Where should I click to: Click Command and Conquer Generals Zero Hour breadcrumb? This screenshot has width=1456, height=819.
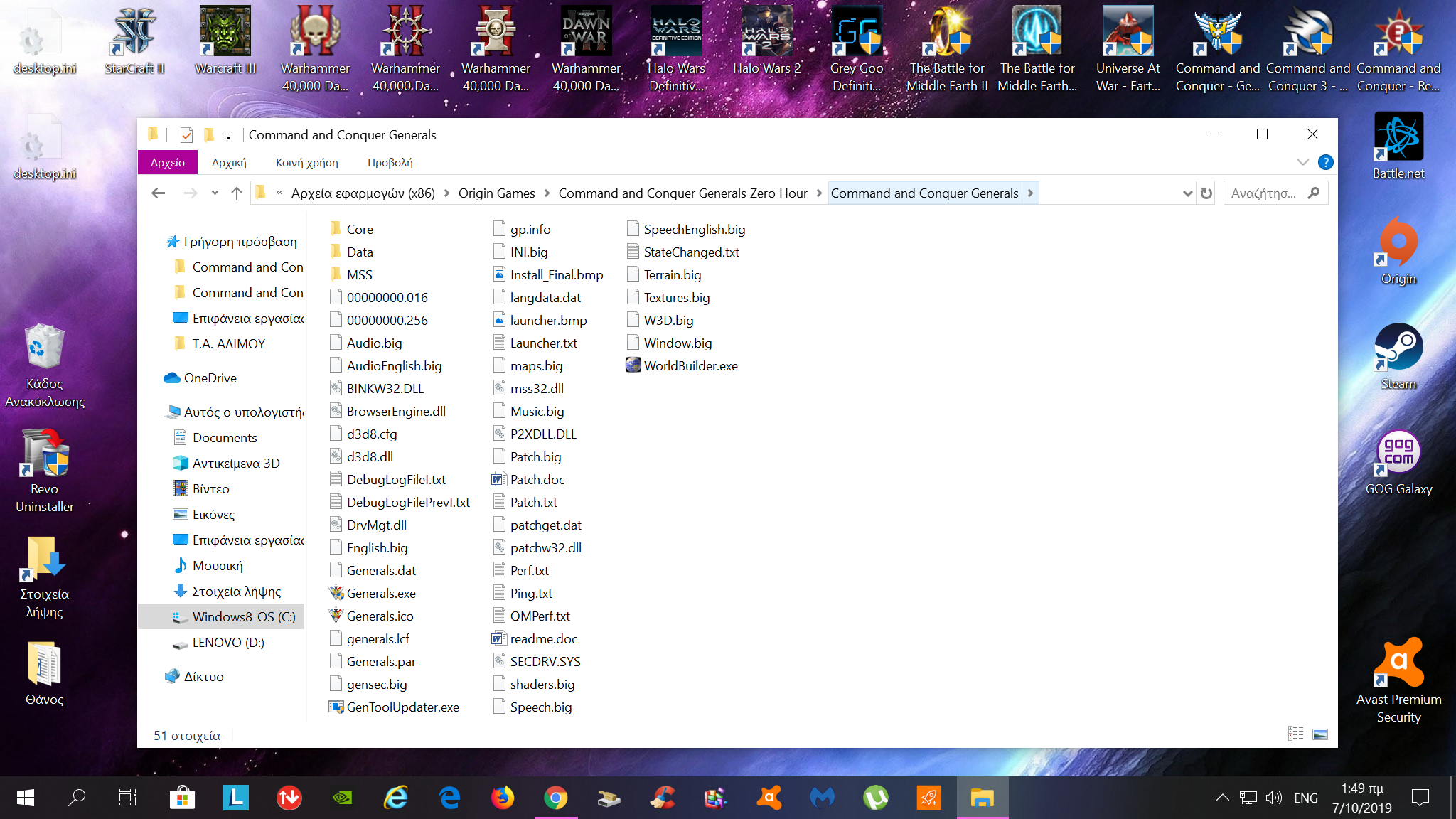682,193
